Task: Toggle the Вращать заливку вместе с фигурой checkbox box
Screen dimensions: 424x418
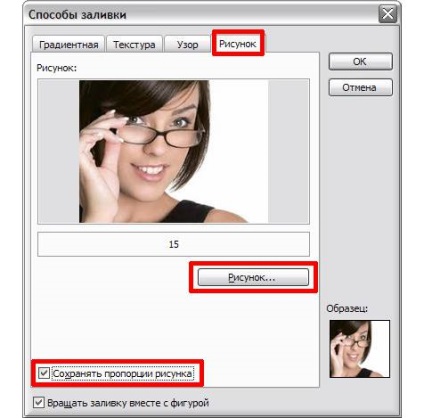Action: (39, 402)
